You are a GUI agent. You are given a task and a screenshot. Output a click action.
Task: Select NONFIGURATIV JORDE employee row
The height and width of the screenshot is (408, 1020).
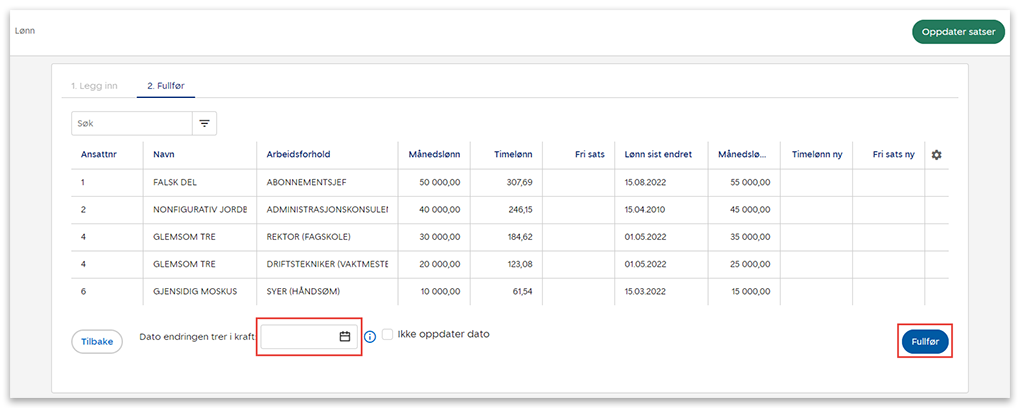200,210
